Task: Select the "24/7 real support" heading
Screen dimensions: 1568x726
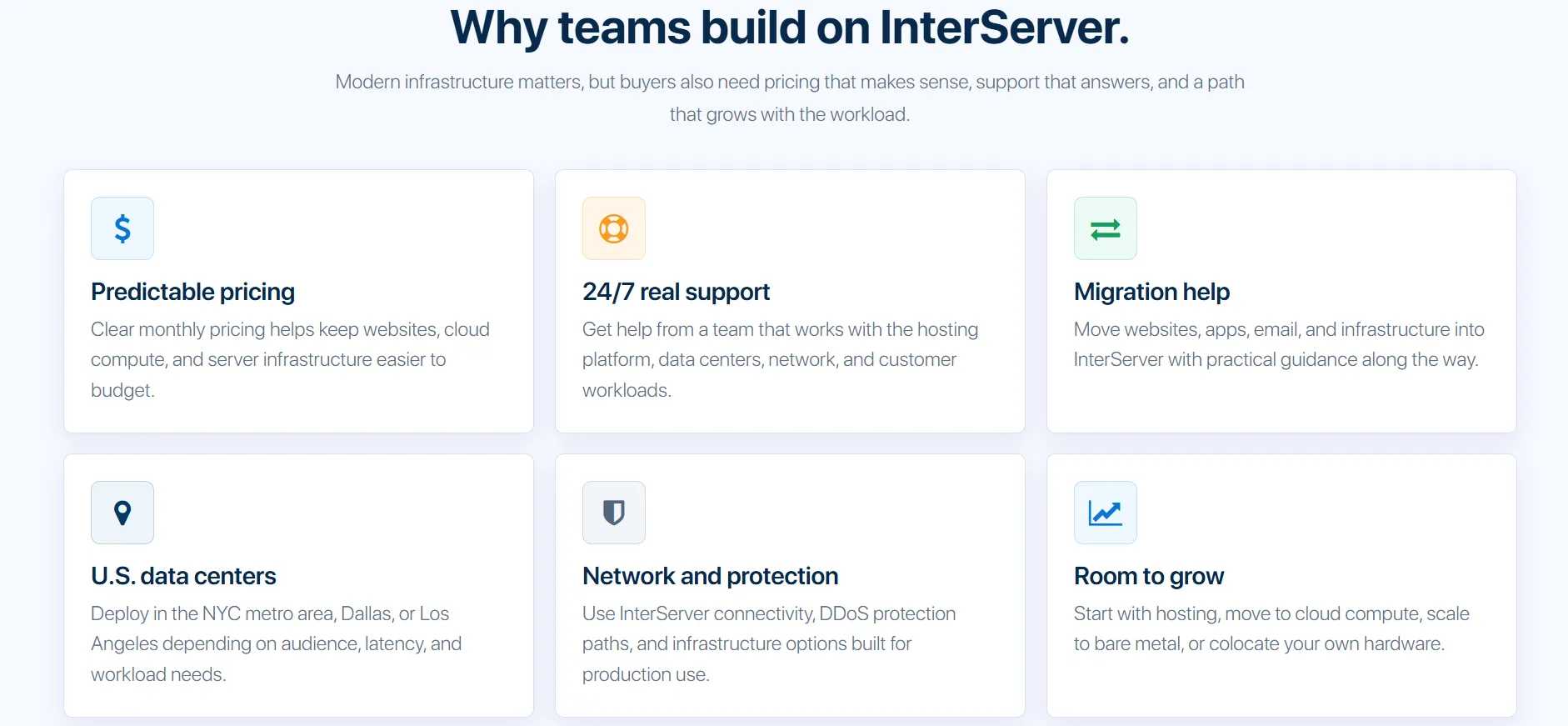Action: coord(676,292)
